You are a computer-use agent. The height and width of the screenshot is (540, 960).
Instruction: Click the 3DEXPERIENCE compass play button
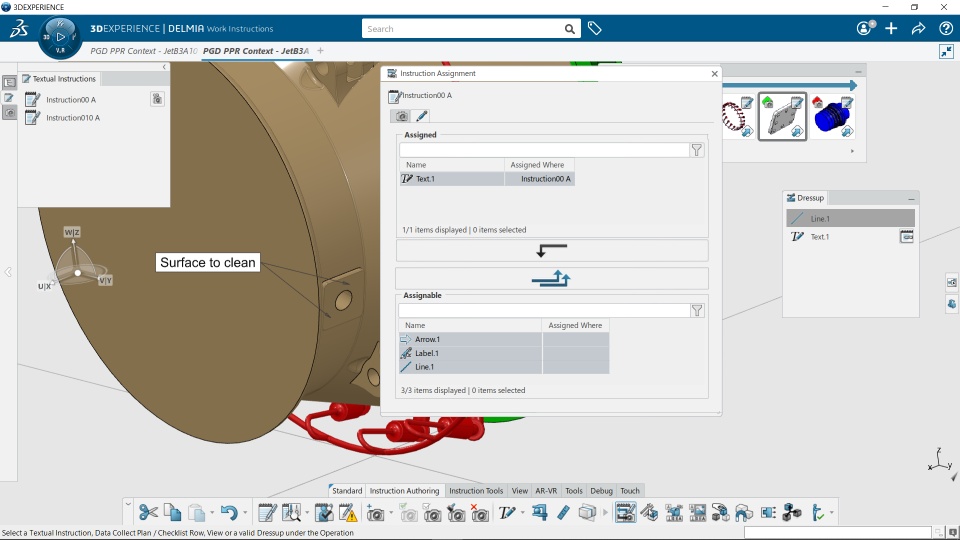[x=60, y=37]
